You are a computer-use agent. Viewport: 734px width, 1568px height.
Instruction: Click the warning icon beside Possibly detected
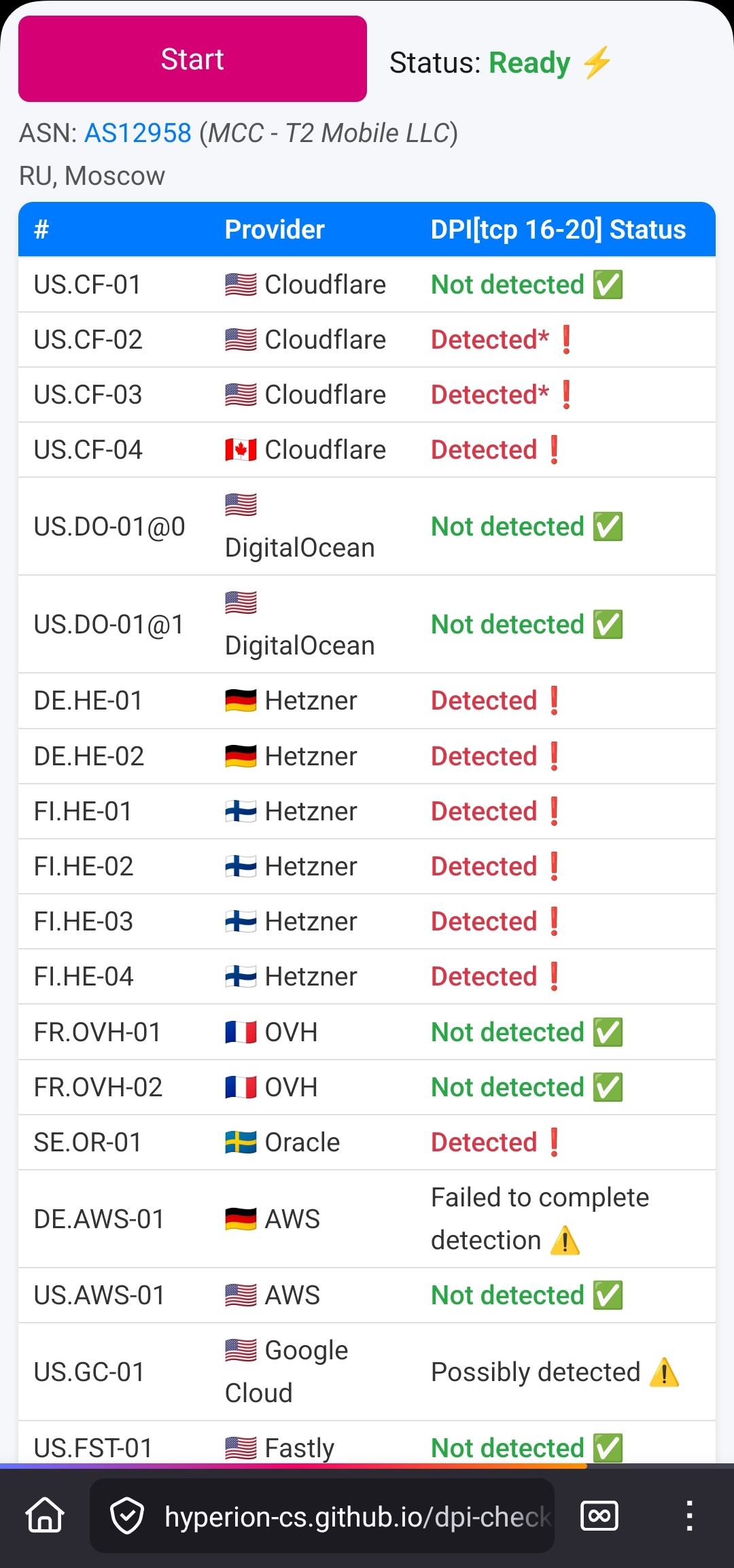(664, 1372)
